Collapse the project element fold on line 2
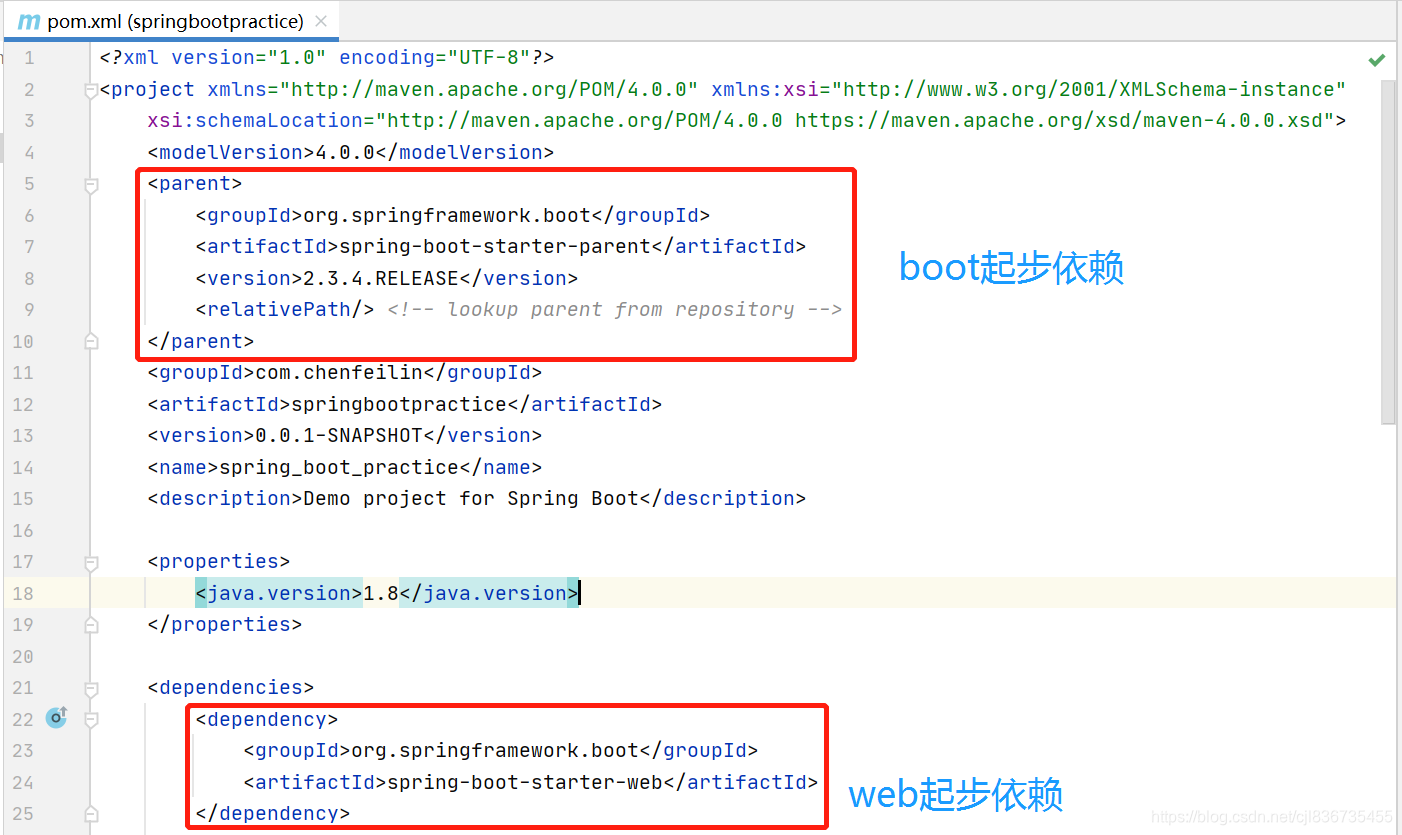1402x835 pixels. [91, 91]
